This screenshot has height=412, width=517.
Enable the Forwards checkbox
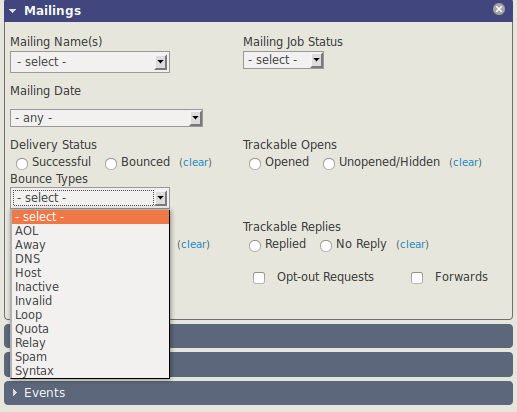417,278
